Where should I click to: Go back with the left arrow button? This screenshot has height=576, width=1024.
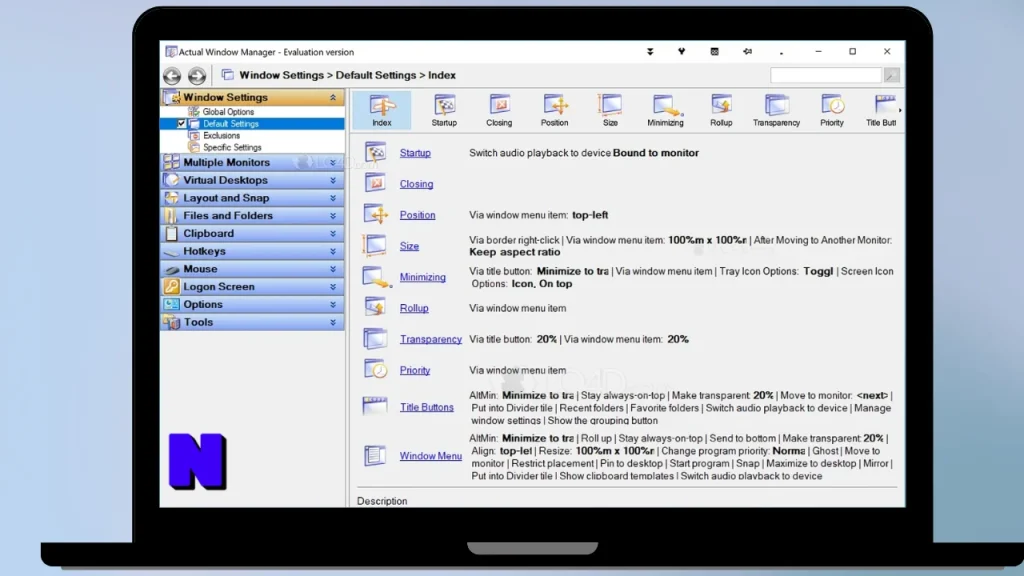172,76
